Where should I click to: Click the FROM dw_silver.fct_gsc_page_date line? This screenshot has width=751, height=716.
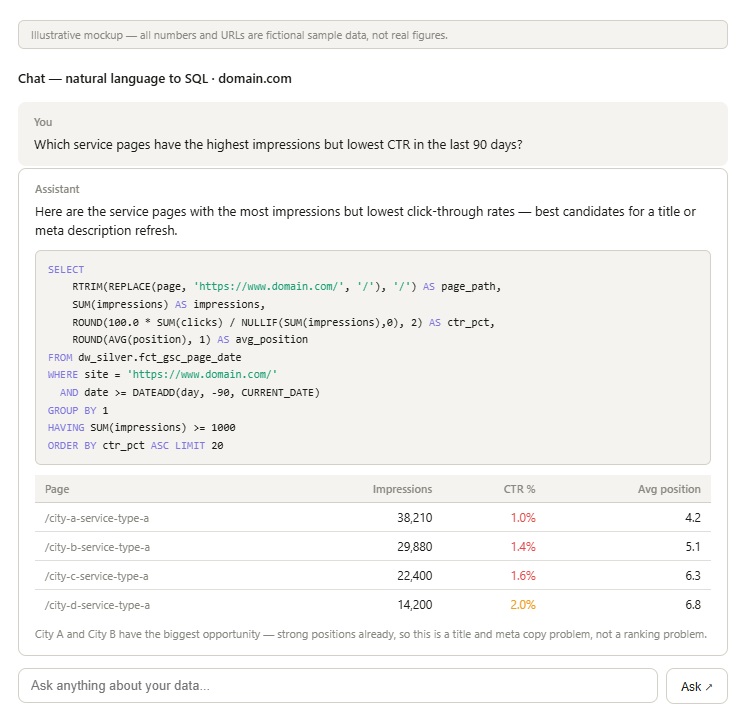[x=145, y=357]
